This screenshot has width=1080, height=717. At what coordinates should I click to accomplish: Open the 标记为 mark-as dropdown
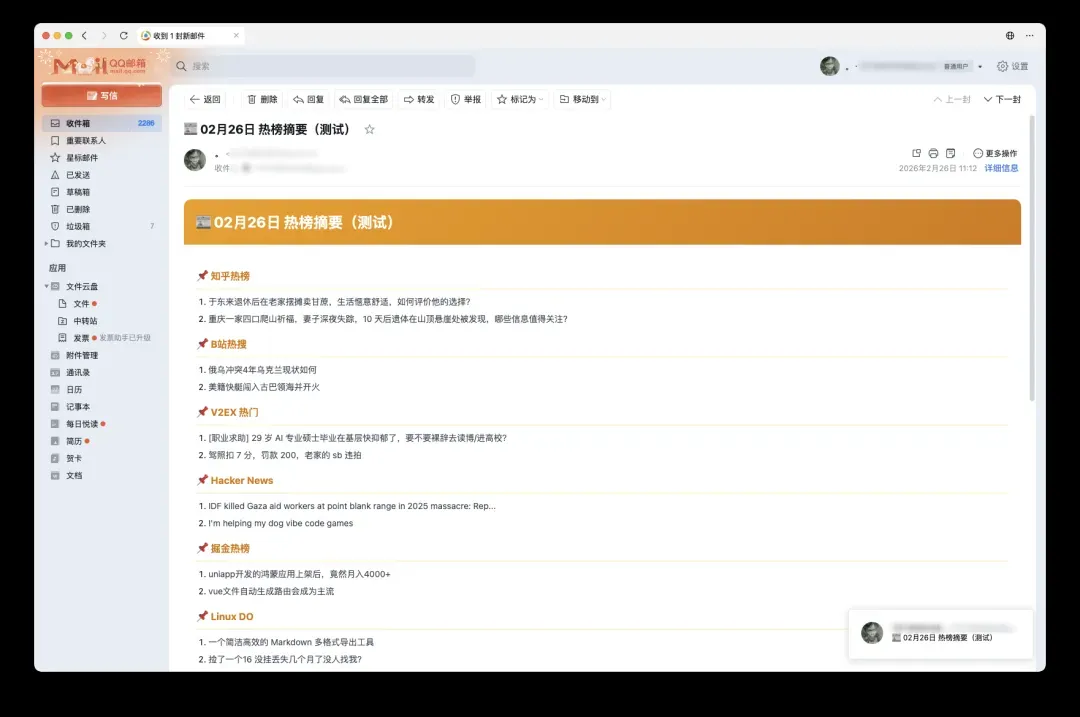coord(520,100)
